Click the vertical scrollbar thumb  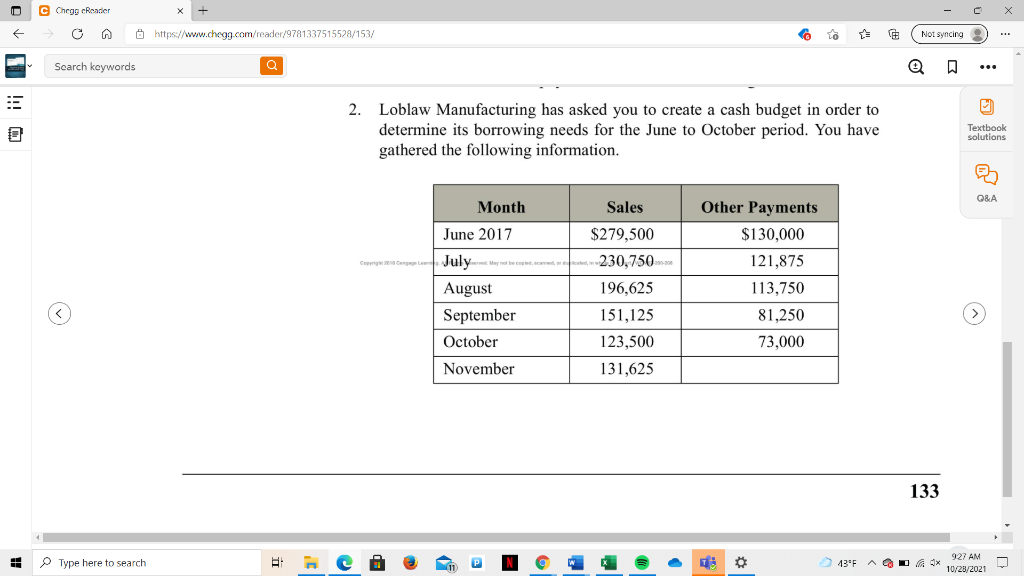1007,419
